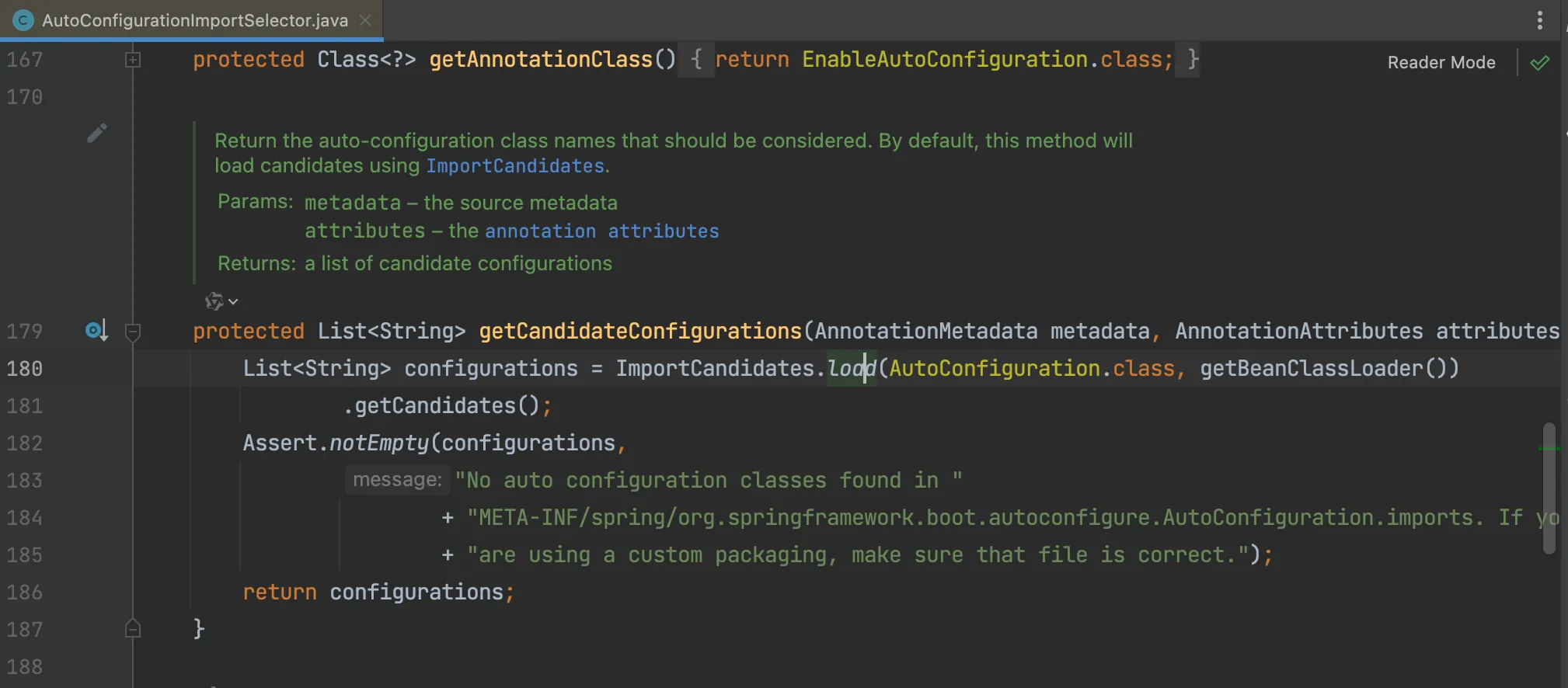Image resolution: width=1568 pixels, height=688 pixels.
Task: Click the green checkmark inspections indicator
Action: tap(1539, 63)
